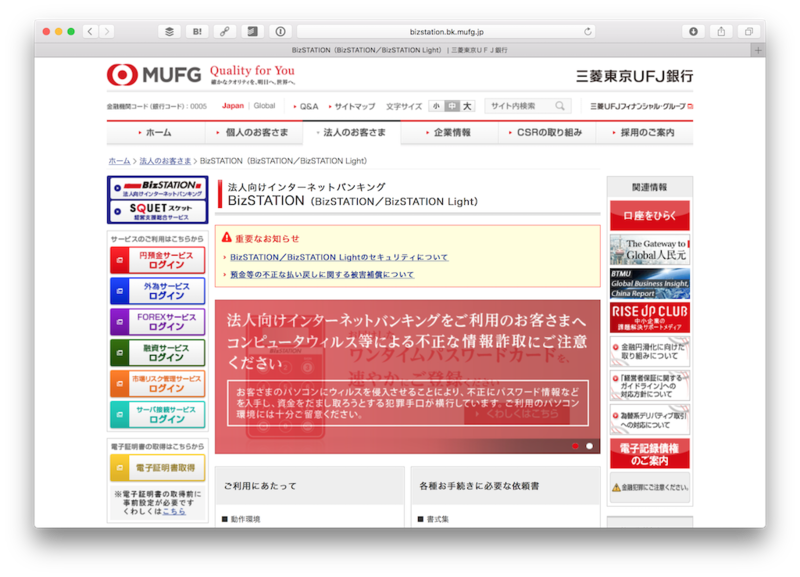This screenshot has width=800, height=577.
Task: Select the ホーム navigation tab
Action: (155, 133)
